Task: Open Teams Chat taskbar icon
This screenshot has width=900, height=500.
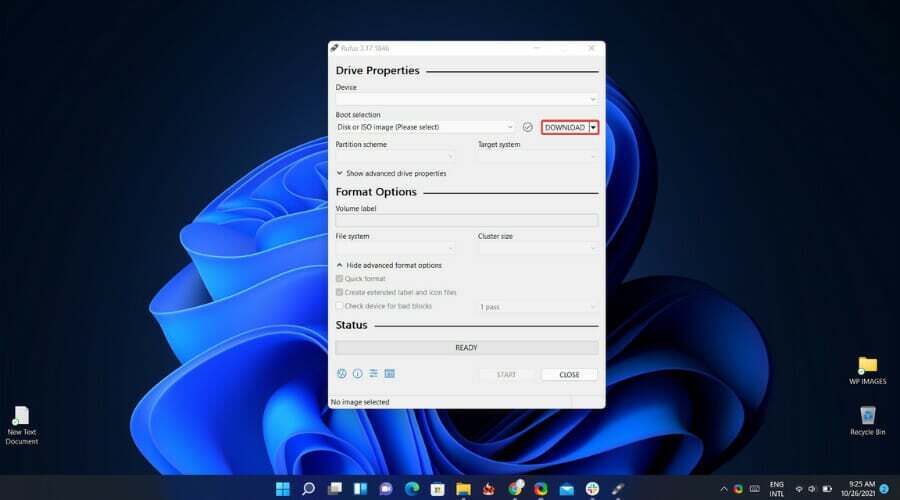Action: (x=386, y=489)
